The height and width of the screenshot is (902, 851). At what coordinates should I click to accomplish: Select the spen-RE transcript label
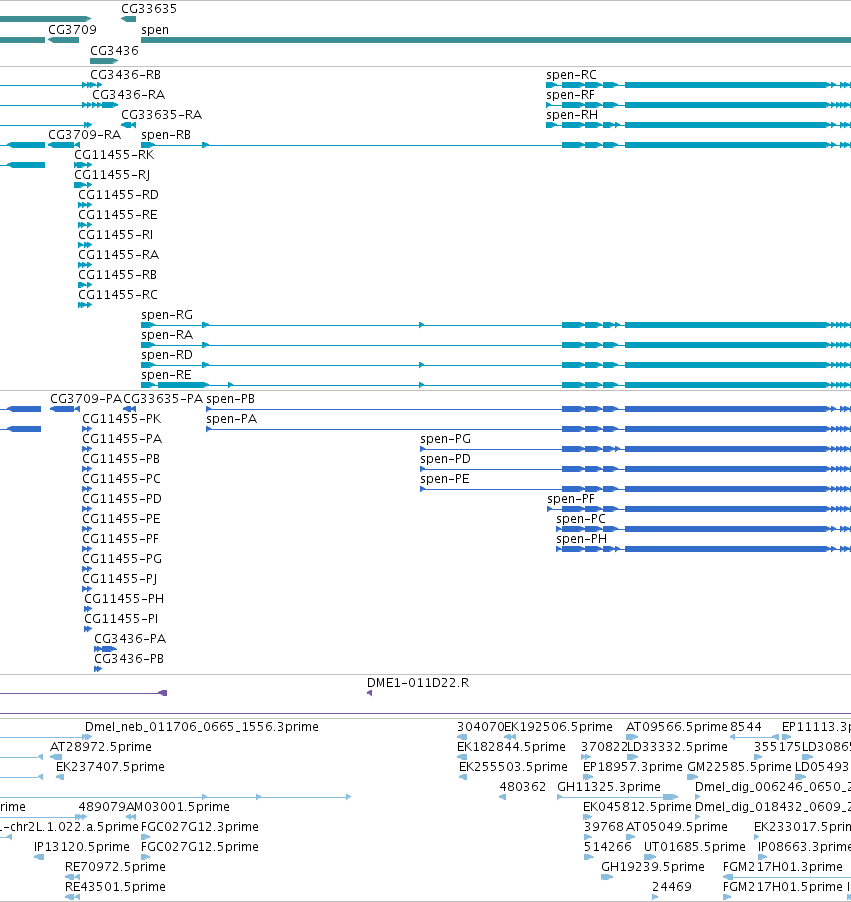coord(166,375)
